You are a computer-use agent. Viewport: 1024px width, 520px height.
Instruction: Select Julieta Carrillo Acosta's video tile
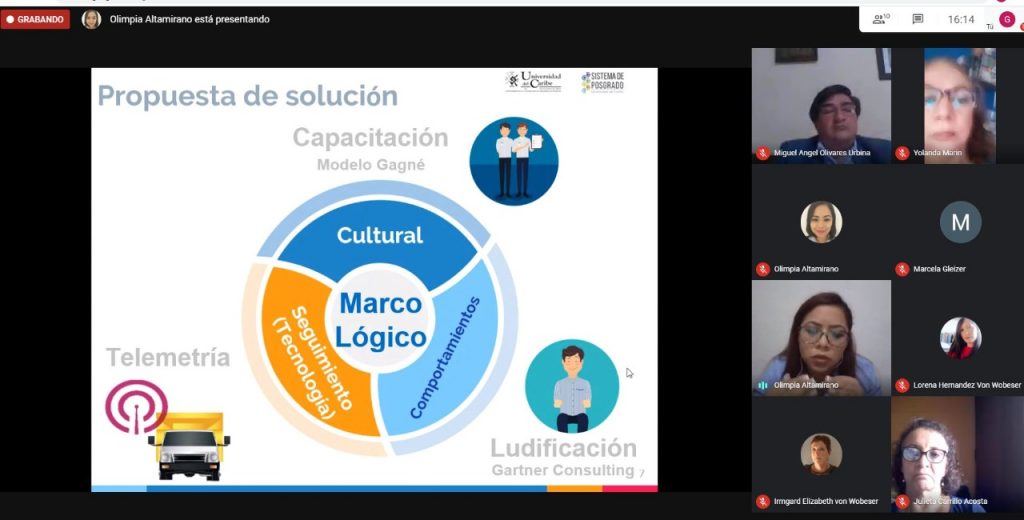[958, 450]
